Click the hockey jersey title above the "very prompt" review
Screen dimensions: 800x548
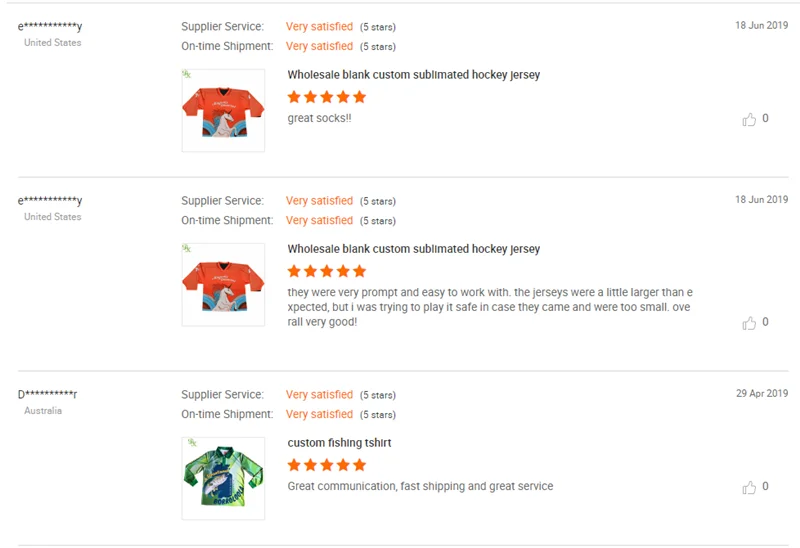tap(413, 249)
